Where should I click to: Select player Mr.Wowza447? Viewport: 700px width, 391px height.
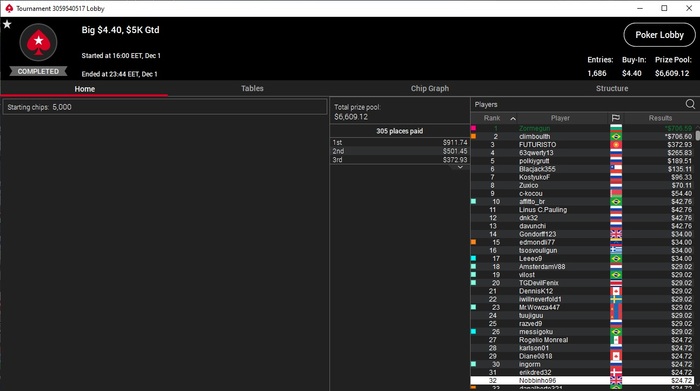click(583, 307)
